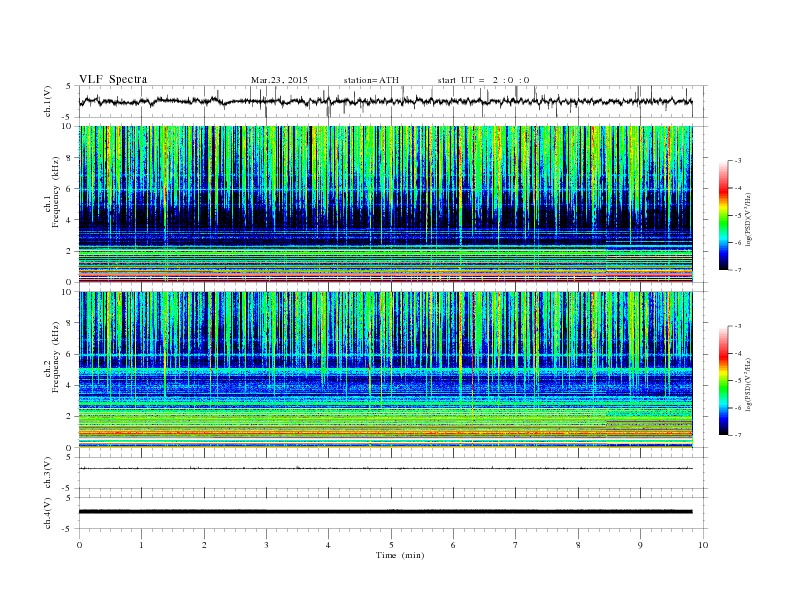Click inside the ch.2 spectrogram panel

tap(385, 370)
